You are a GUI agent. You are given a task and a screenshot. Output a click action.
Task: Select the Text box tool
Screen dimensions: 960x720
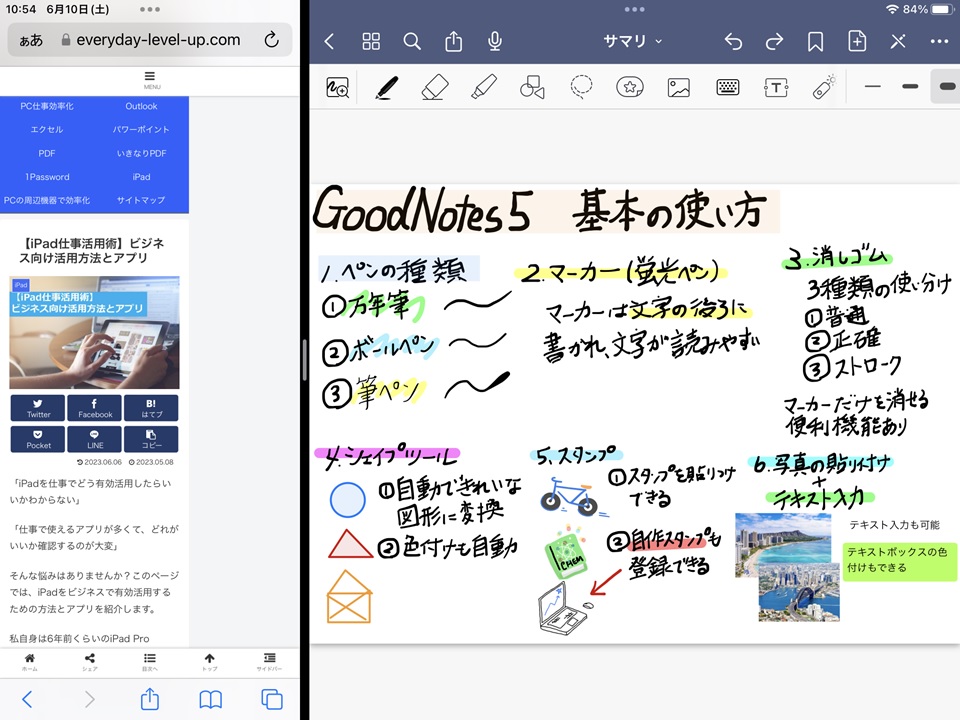[776, 88]
